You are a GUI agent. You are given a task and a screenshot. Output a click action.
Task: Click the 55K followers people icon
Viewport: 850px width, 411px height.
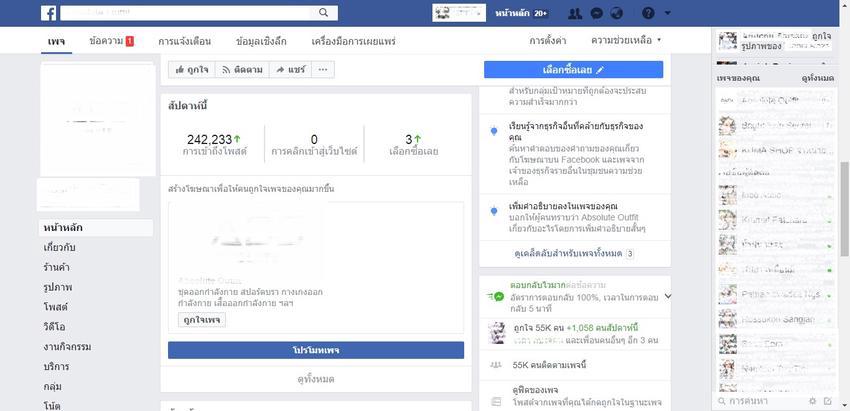[x=495, y=365]
